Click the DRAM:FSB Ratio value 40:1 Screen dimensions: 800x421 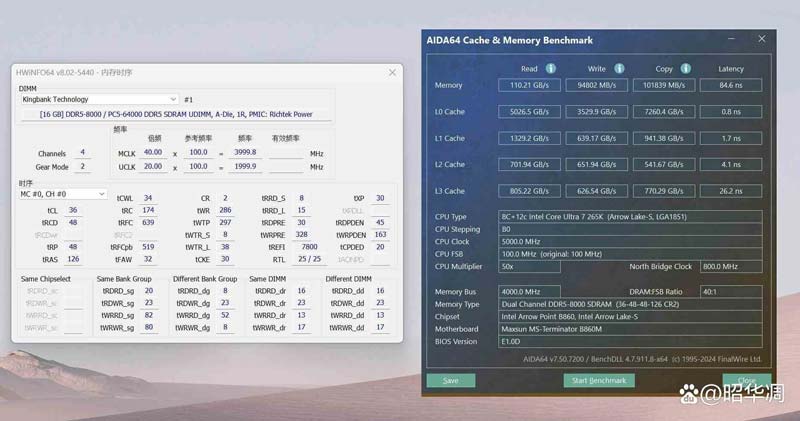731,292
